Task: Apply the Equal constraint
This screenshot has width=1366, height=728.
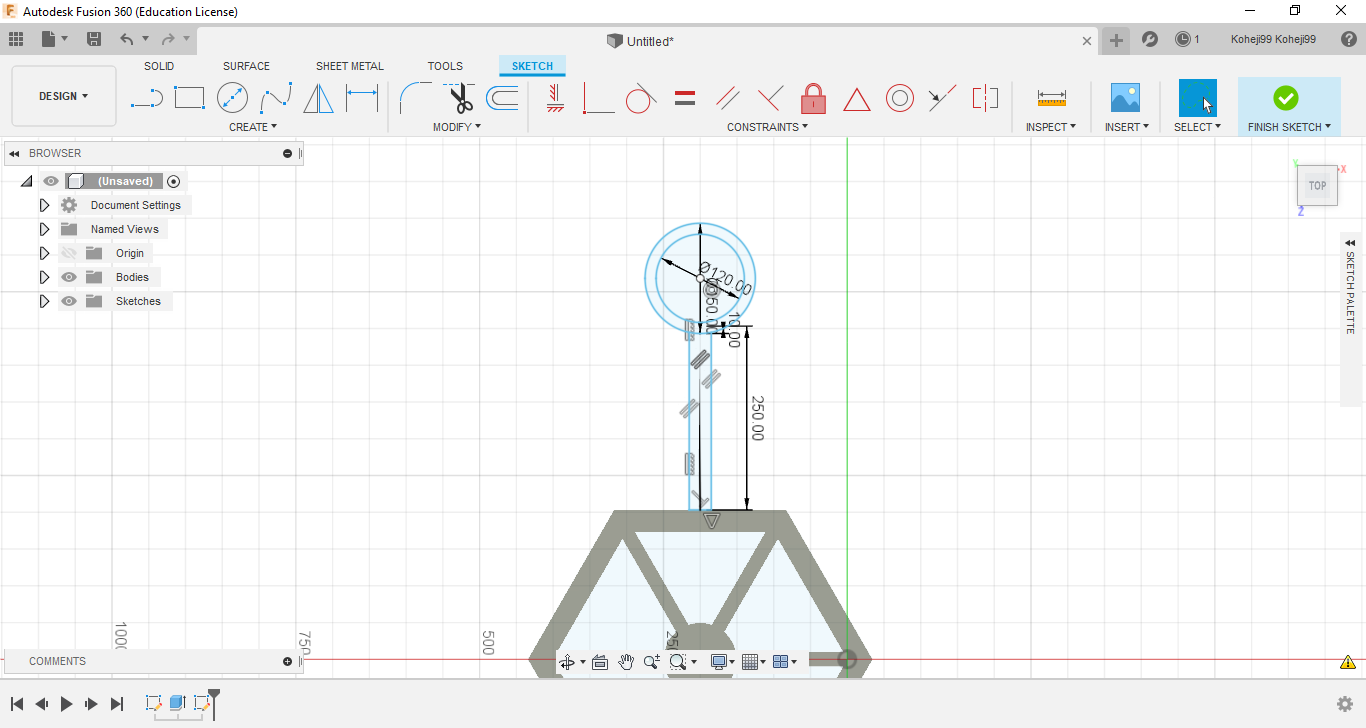Action: [685, 98]
